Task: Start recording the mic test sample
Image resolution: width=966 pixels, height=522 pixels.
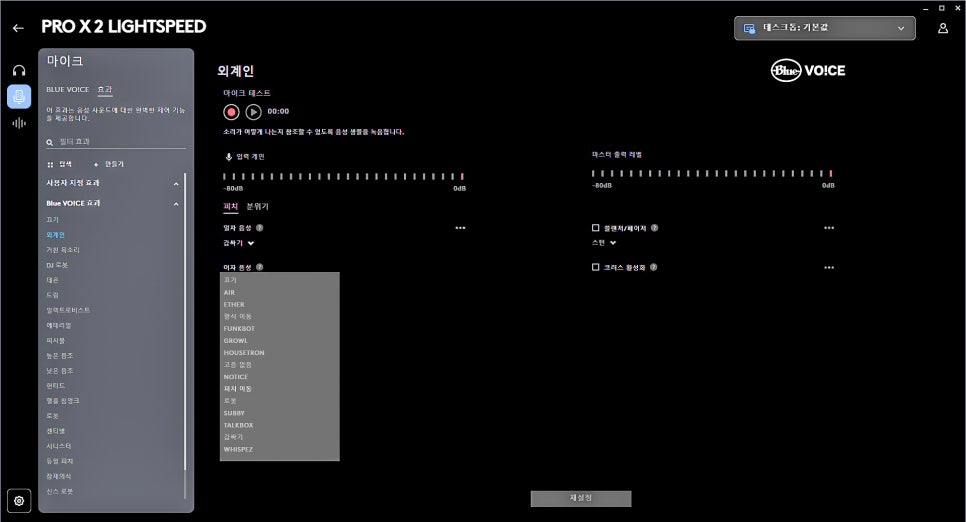Action: [x=231, y=112]
